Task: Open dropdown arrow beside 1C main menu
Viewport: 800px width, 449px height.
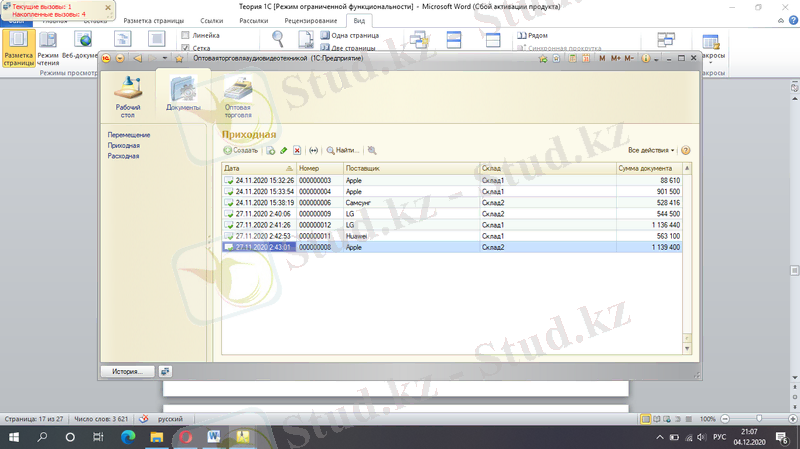Action: click(120, 58)
